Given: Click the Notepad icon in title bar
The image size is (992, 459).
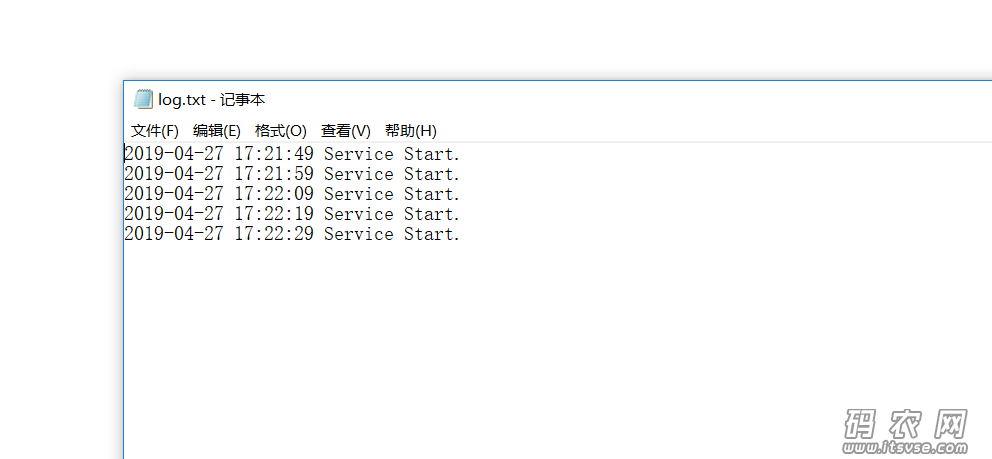Looking at the screenshot, I should pyautogui.click(x=144, y=99).
